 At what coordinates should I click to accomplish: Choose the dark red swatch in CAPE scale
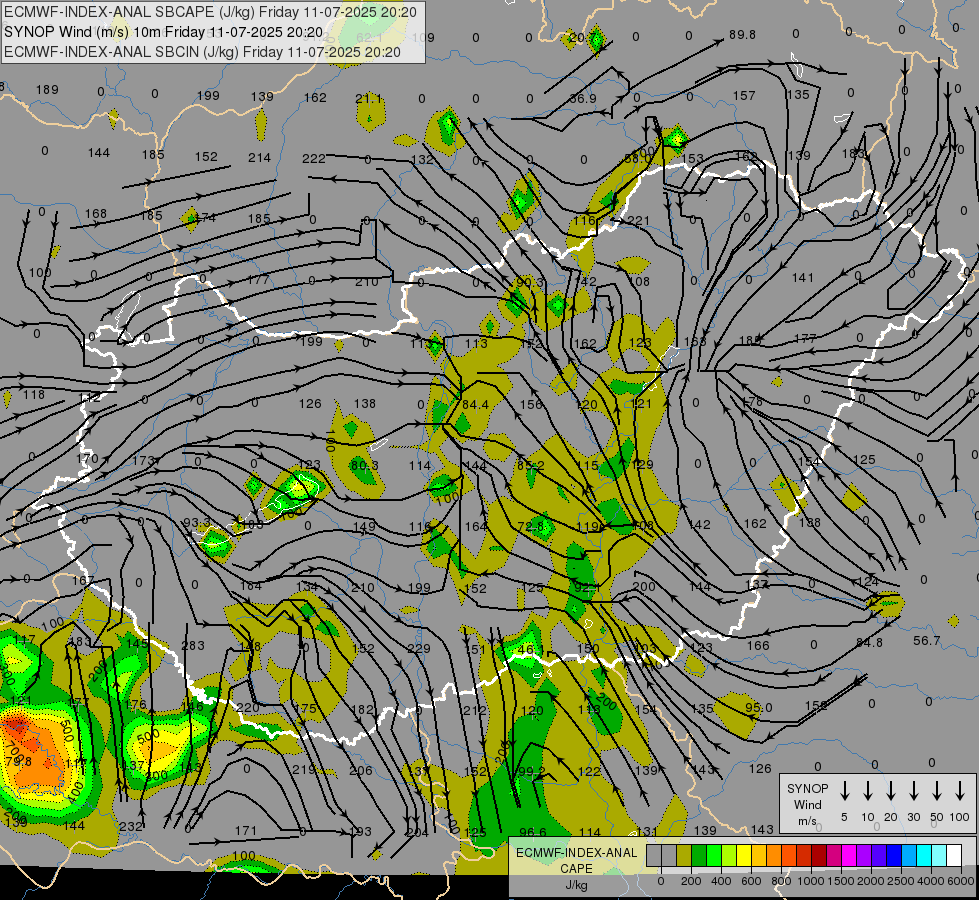tap(819, 856)
